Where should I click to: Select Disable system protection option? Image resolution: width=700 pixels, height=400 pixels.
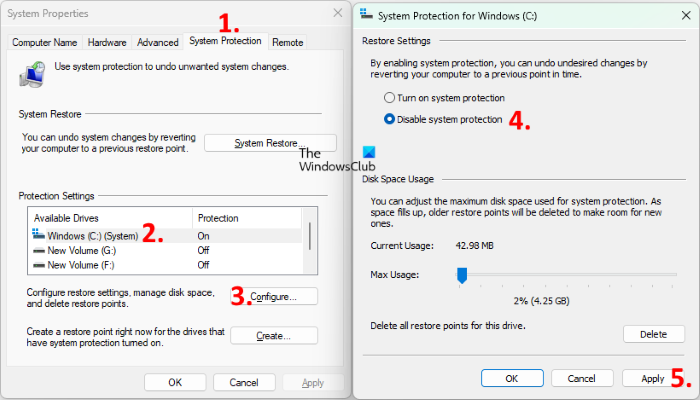[391, 119]
